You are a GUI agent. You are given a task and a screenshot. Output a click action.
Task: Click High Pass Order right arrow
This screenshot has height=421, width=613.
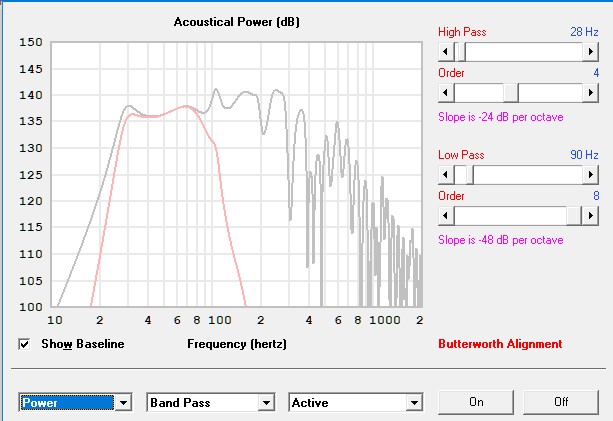coord(590,93)
